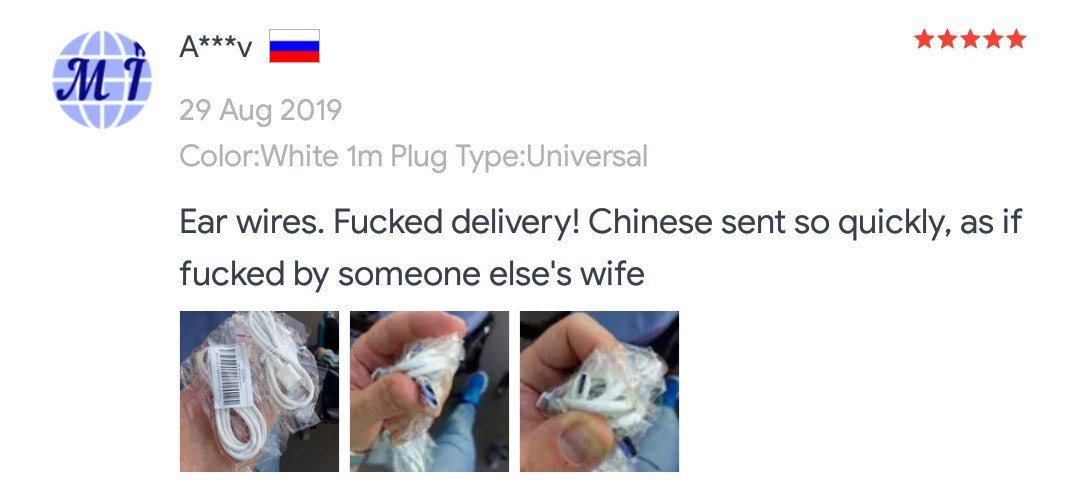The image size is (1080, 488).
Task: Open the middle photo of hand holding cable
Action: coord(429,391)
